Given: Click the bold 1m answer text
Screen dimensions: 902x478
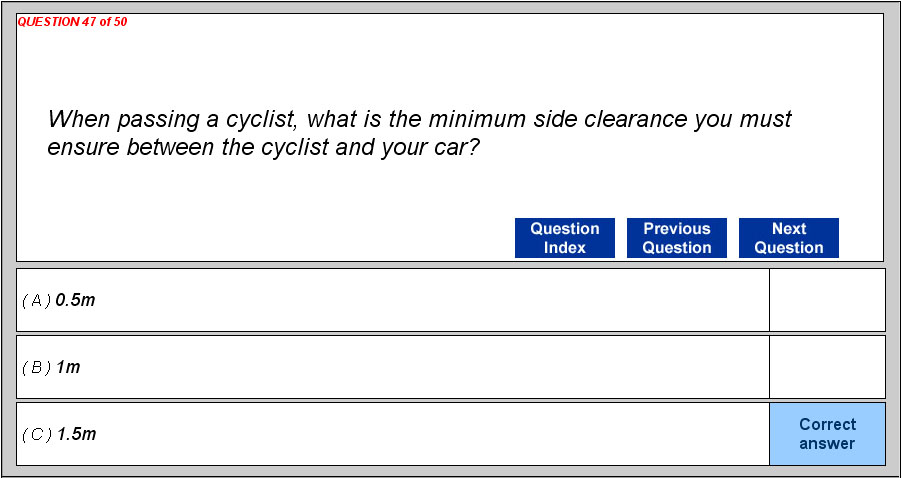Looking at the screenshot, I should pyautogui.click(x=68, y=367).
